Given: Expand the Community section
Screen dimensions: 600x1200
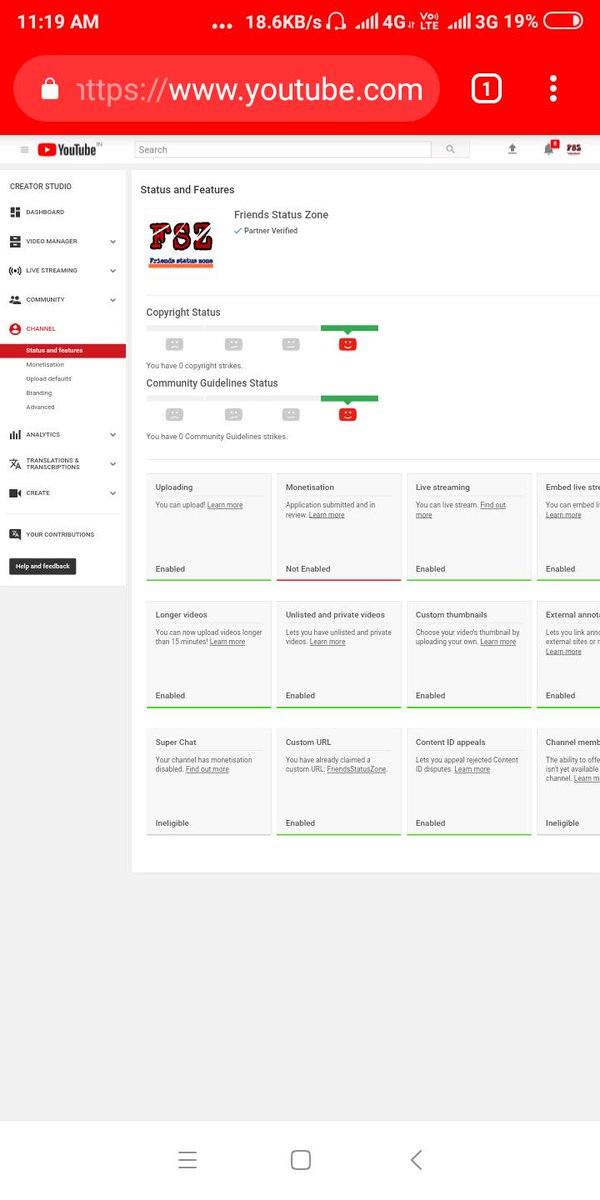Looking at the screenshot, I should point(113,299).
